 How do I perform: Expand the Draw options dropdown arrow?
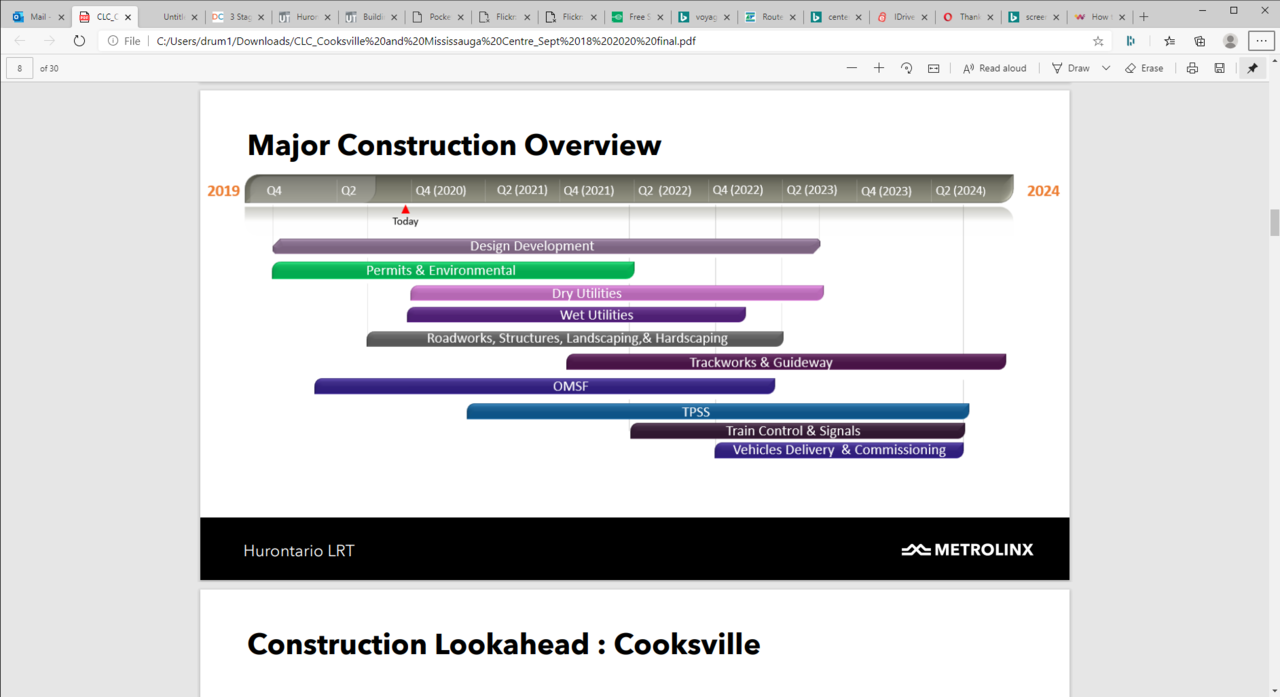[x=1106, y=68]
